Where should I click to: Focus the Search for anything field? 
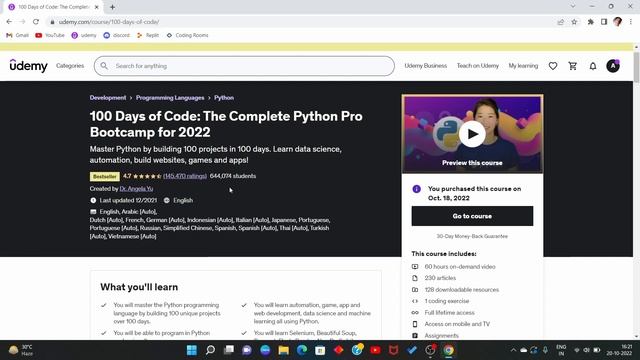pyautogui.click(x=244, y=66)
